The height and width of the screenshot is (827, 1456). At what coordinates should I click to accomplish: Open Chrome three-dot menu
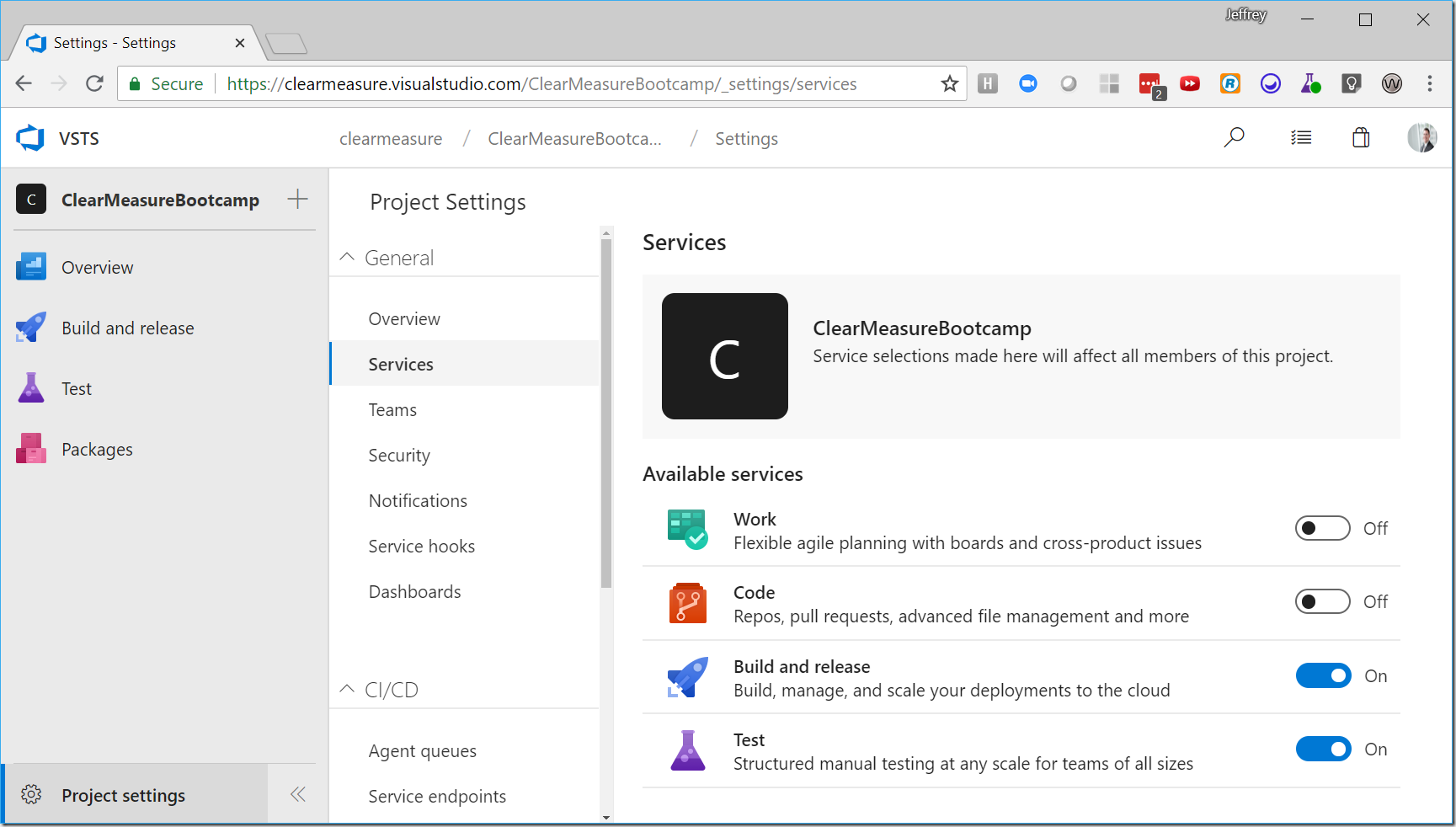tap(1430, 83)
